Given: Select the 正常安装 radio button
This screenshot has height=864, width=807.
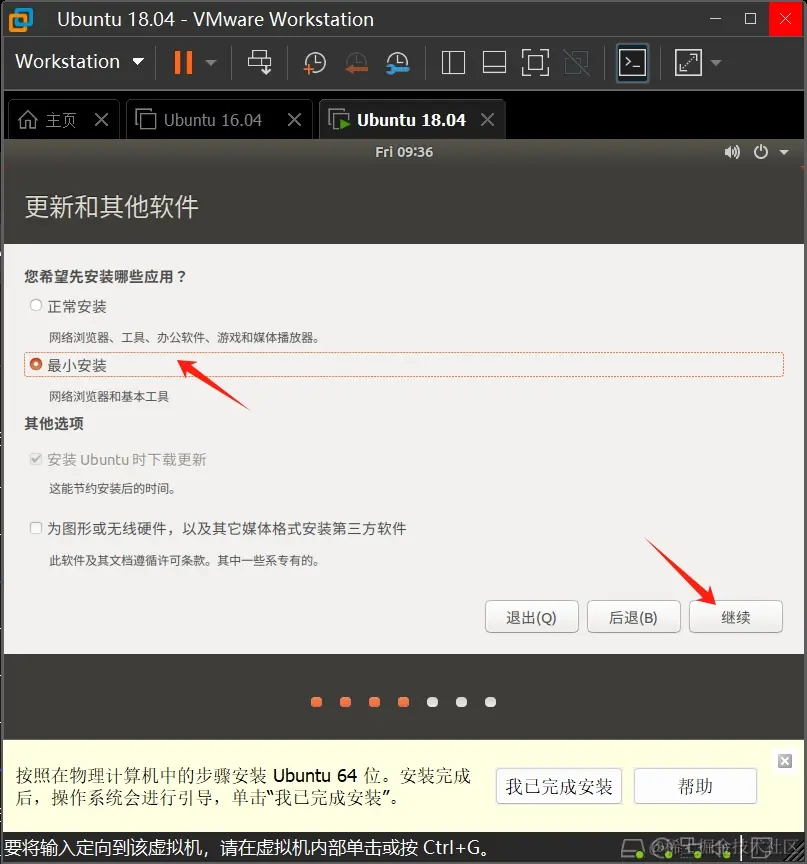Looking at the screenshot, I should (36, 305).
